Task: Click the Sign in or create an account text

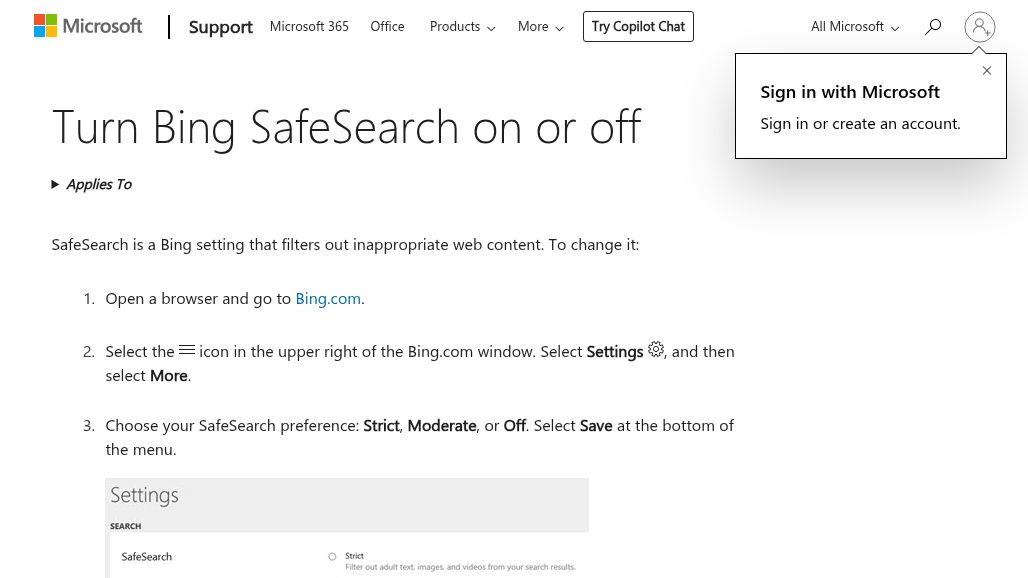Action: click(860, 124)
